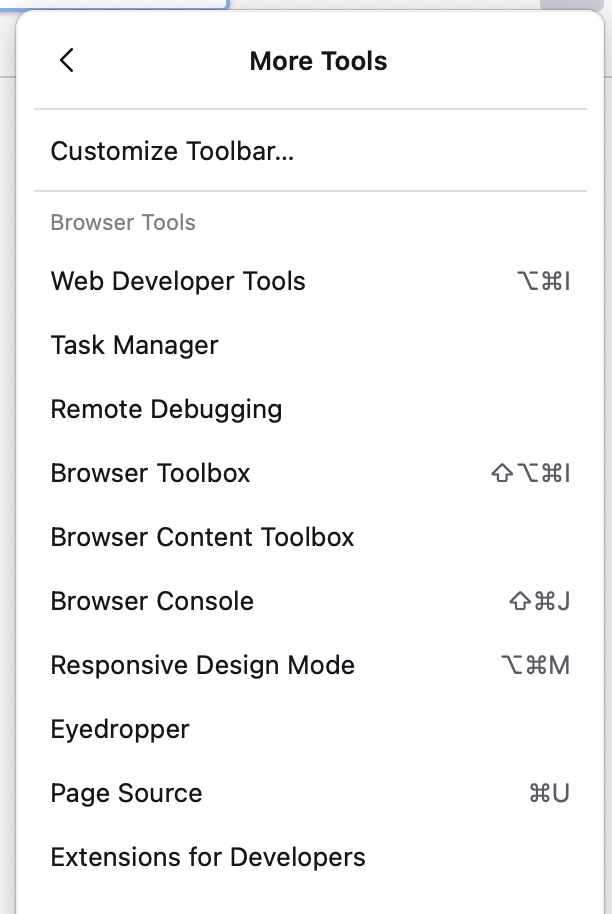Click the More Tools panel title
The height and width of the screenshot is (914, 612).
[x=318, y=61]
